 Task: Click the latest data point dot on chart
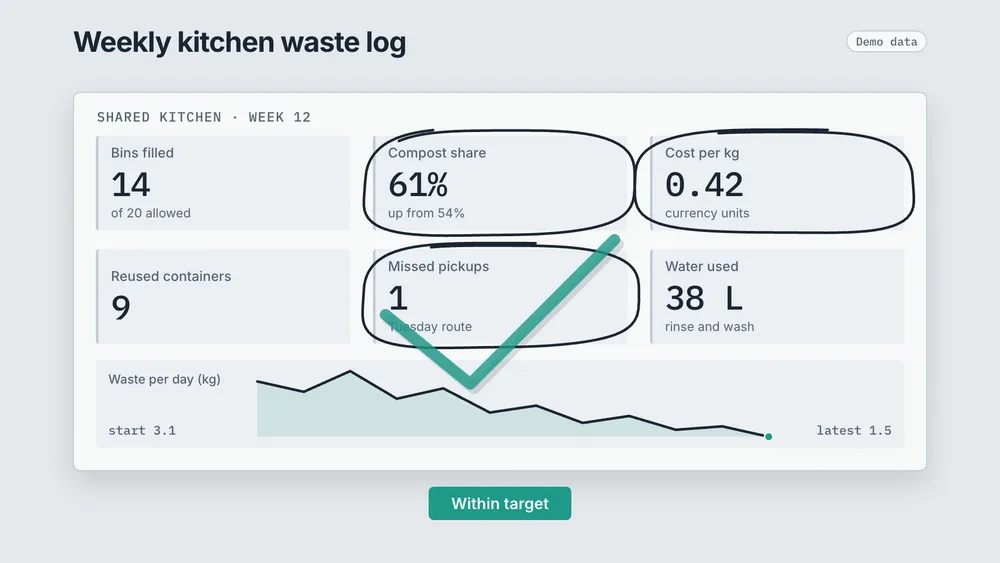(768, 437)
